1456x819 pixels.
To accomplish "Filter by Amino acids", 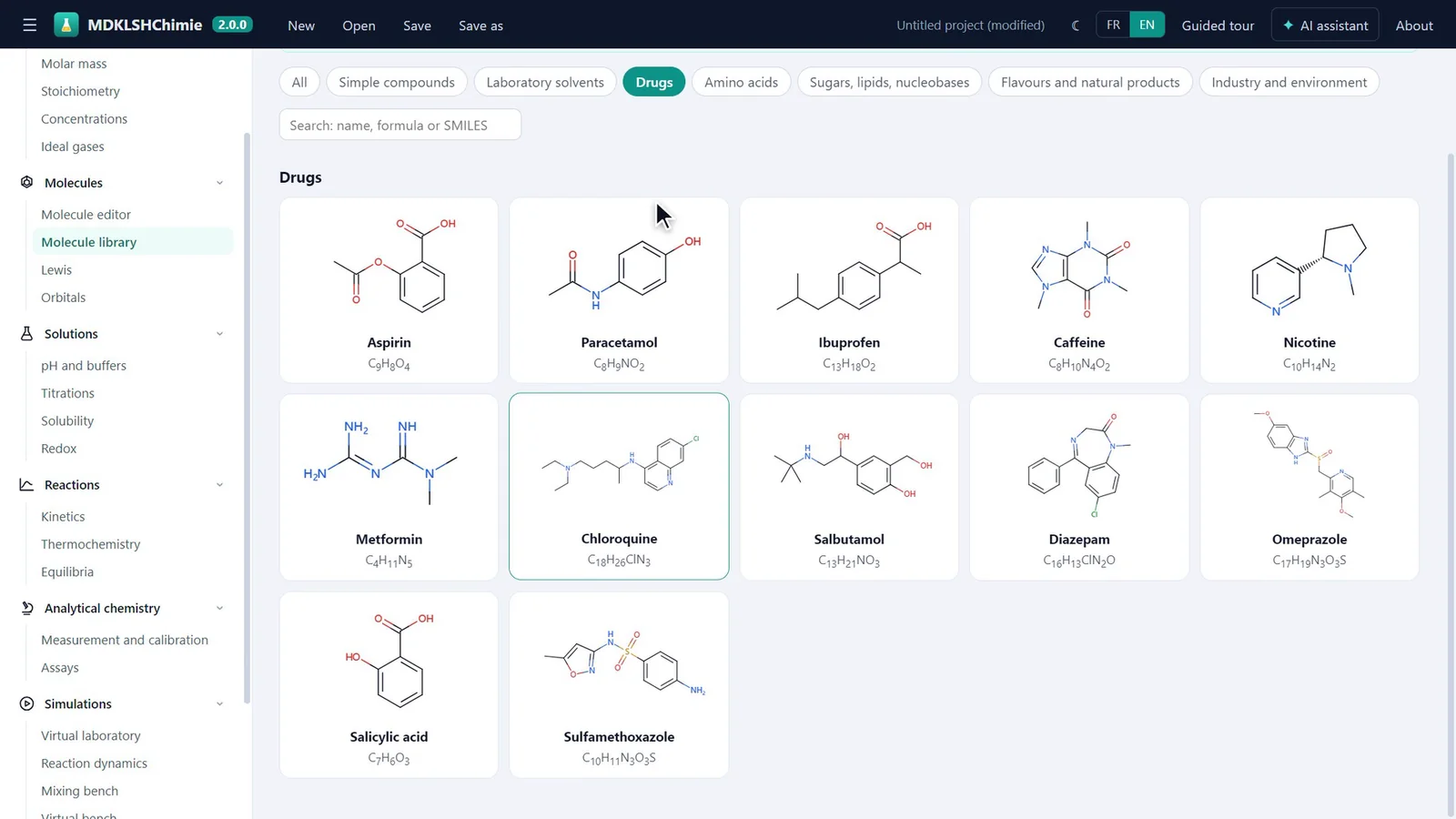I will (x=741, y=82).
